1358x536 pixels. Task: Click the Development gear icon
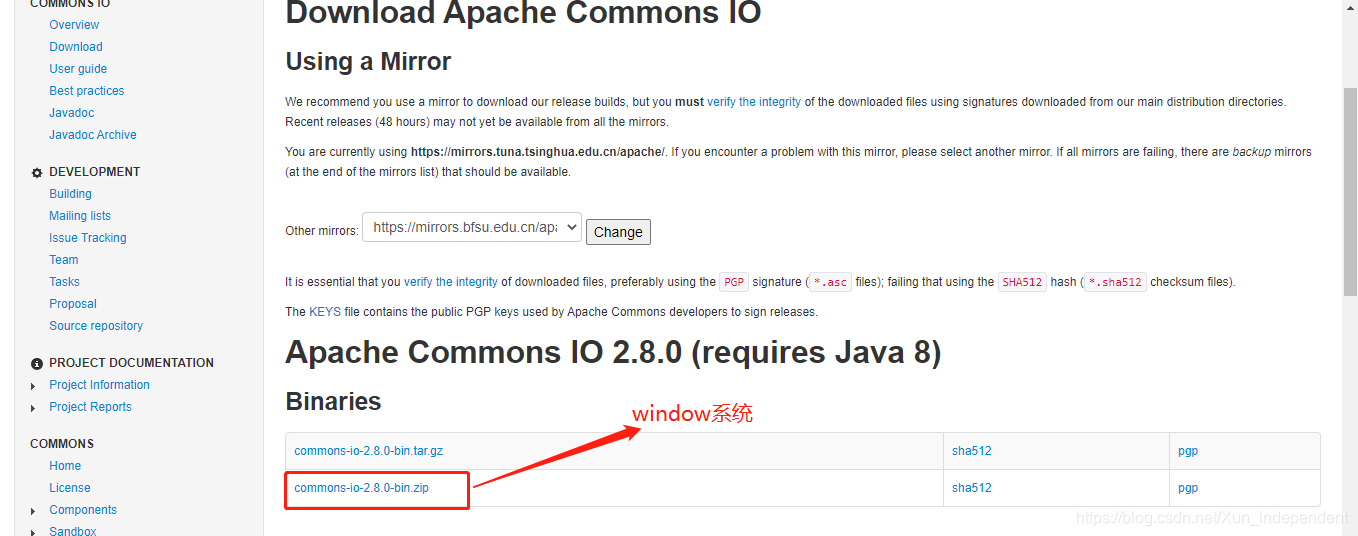coord(37,173)
